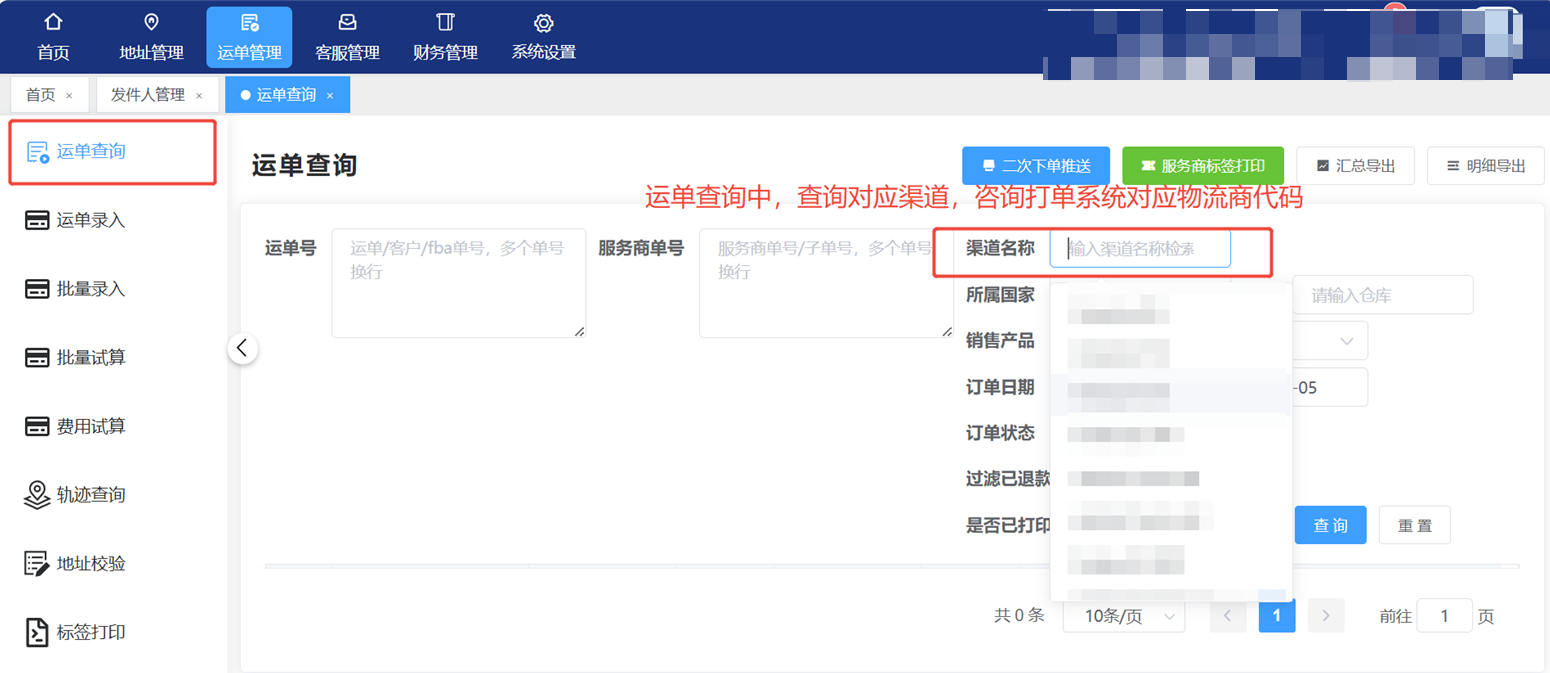Open 地址管理 location pin menu

151,36
